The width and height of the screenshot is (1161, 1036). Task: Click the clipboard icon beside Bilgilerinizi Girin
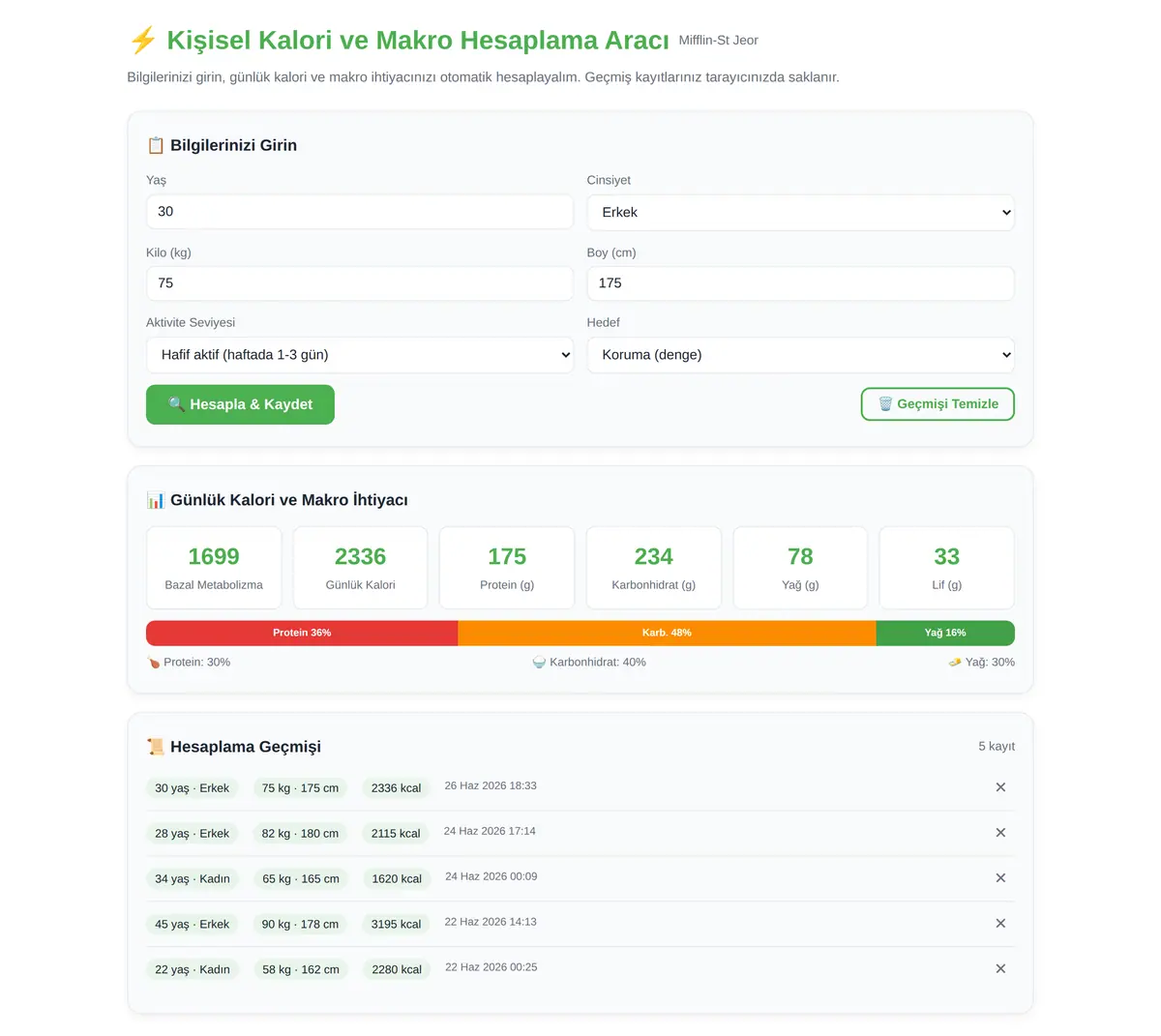pyautogui.click(x=156, y=145)
